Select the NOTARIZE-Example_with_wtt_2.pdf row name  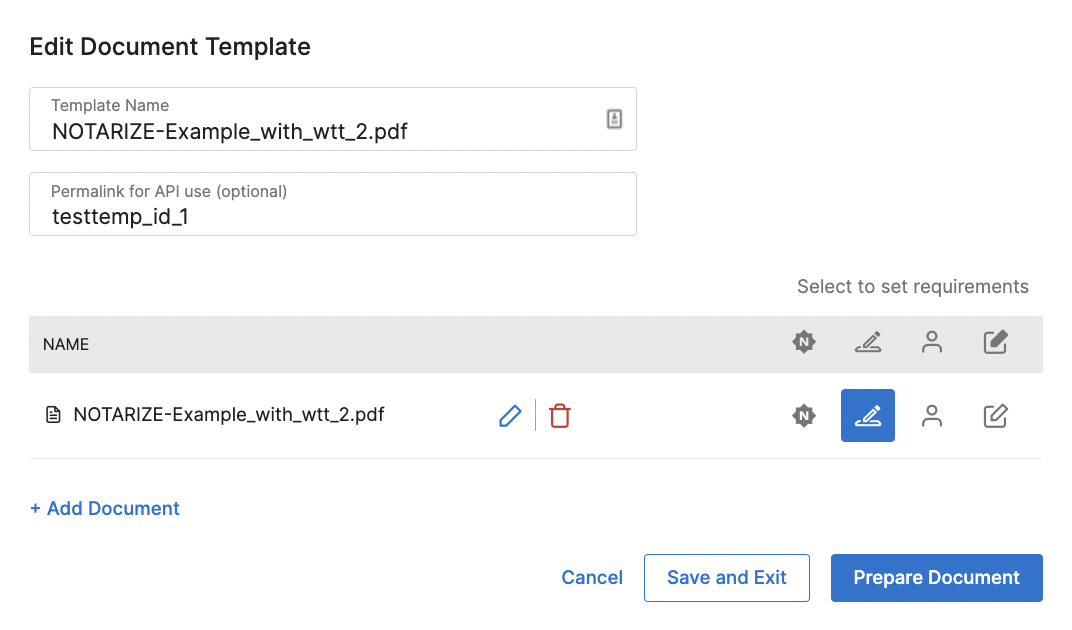pos(229,415)
